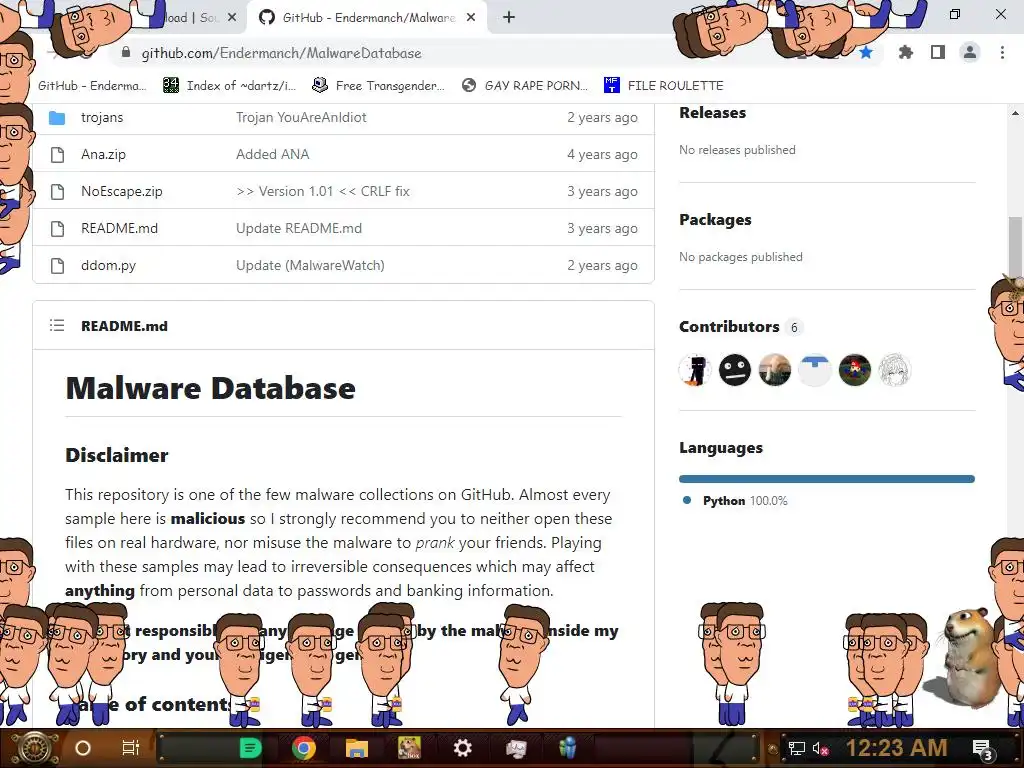Open the Contributors section heading
Image resolution: width=1024 pixels, height=768 pixels.
click(x=729, y=327)
